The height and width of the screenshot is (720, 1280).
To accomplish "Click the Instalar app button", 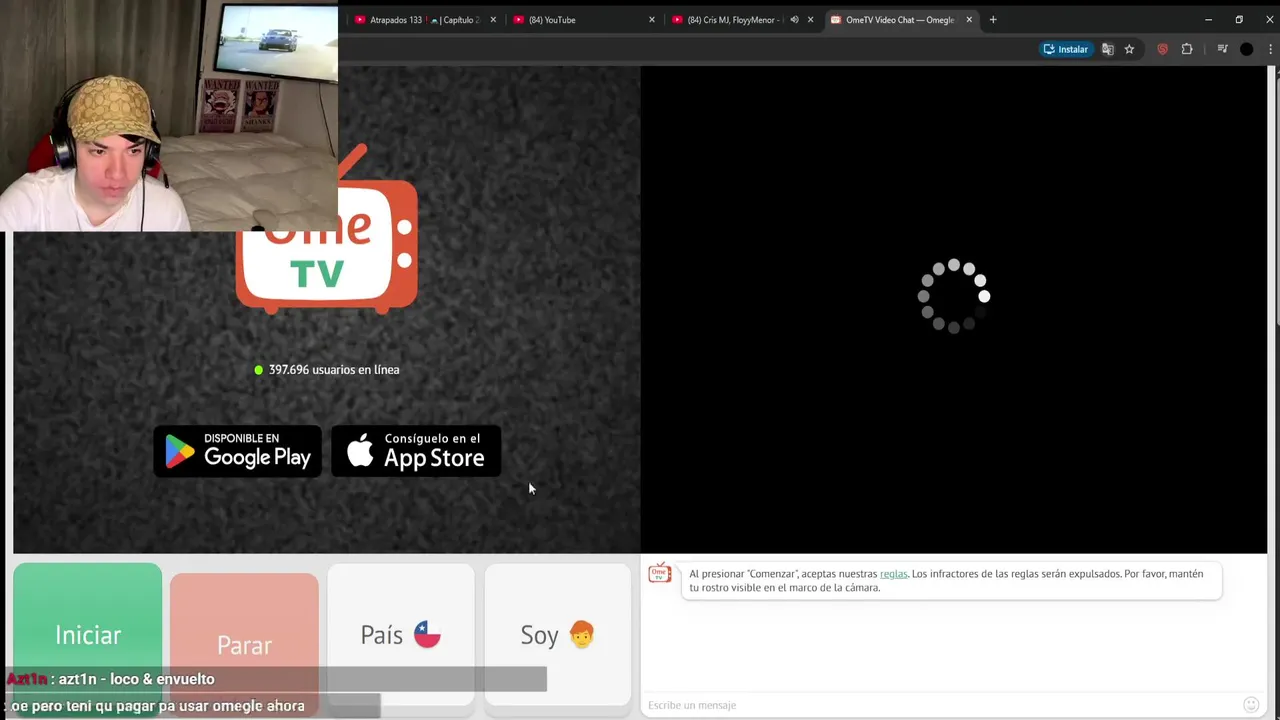I will point(1065,49).
